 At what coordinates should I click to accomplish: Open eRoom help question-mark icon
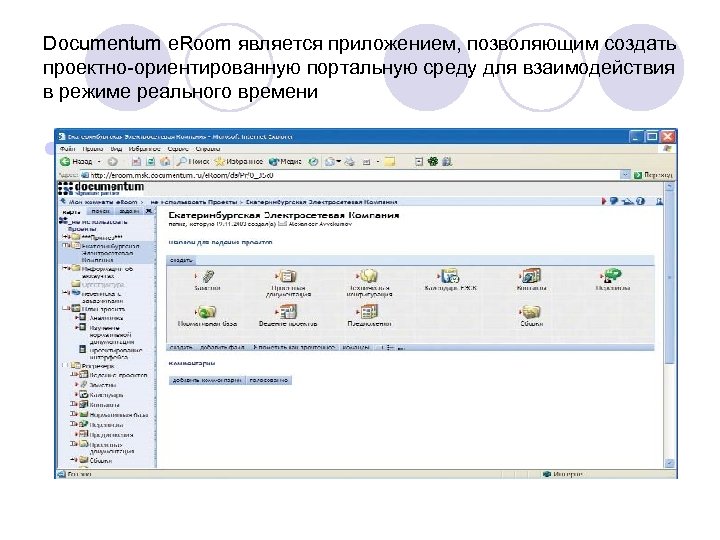click(x=640, y=201)
